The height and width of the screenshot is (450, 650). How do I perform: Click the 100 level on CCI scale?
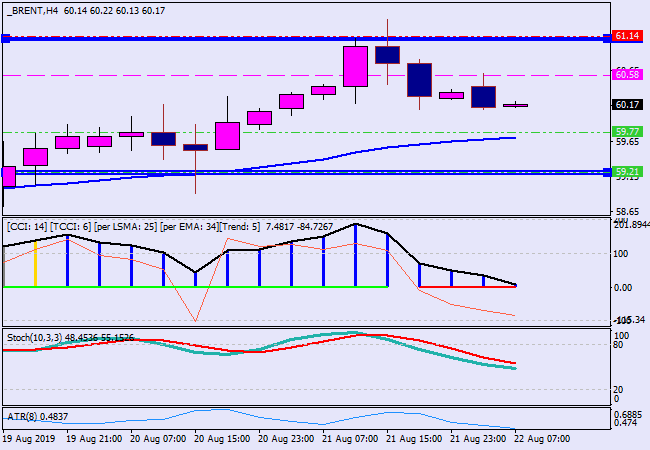tap(621, 253)
